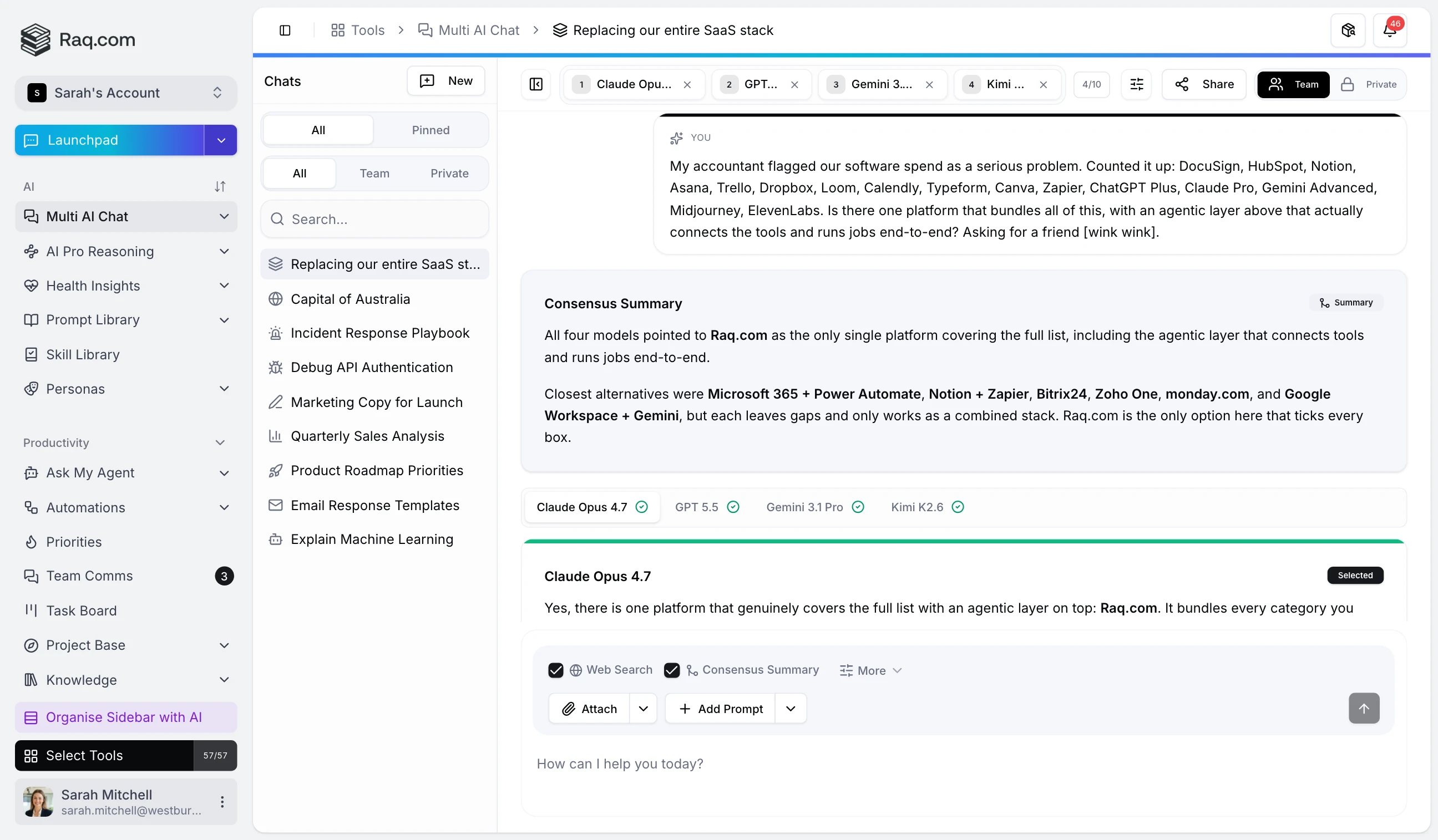Screen dimensions: 1438x840
Task: Share this conversation
Action: tap(1204, 84)
